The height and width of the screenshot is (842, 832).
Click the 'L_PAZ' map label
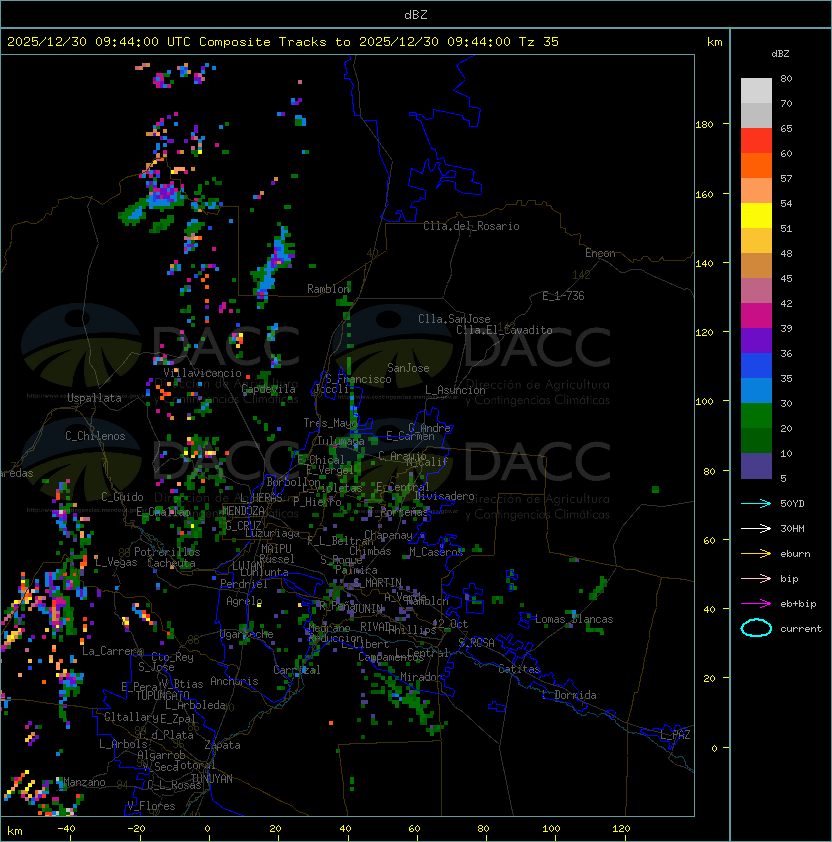[675, 735]
